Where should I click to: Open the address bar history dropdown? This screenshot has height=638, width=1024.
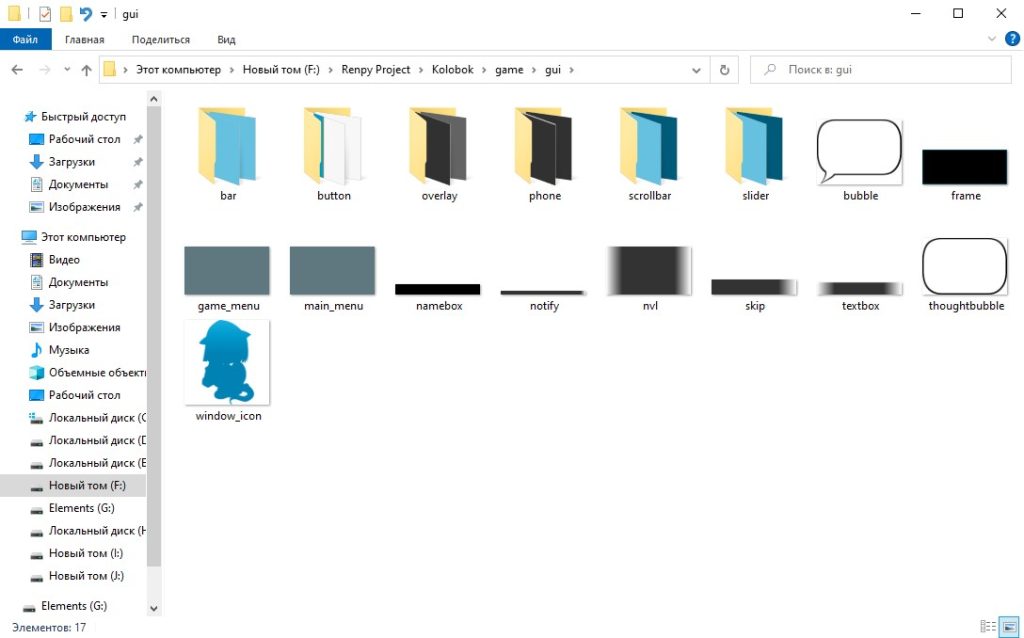point(697,70)
